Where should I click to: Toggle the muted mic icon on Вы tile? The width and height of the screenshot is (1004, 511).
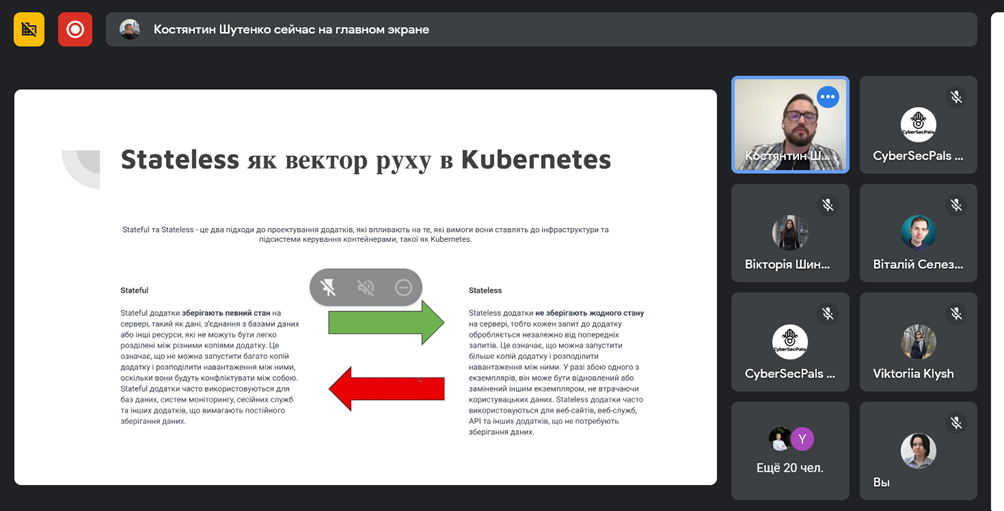coord(956,423)
